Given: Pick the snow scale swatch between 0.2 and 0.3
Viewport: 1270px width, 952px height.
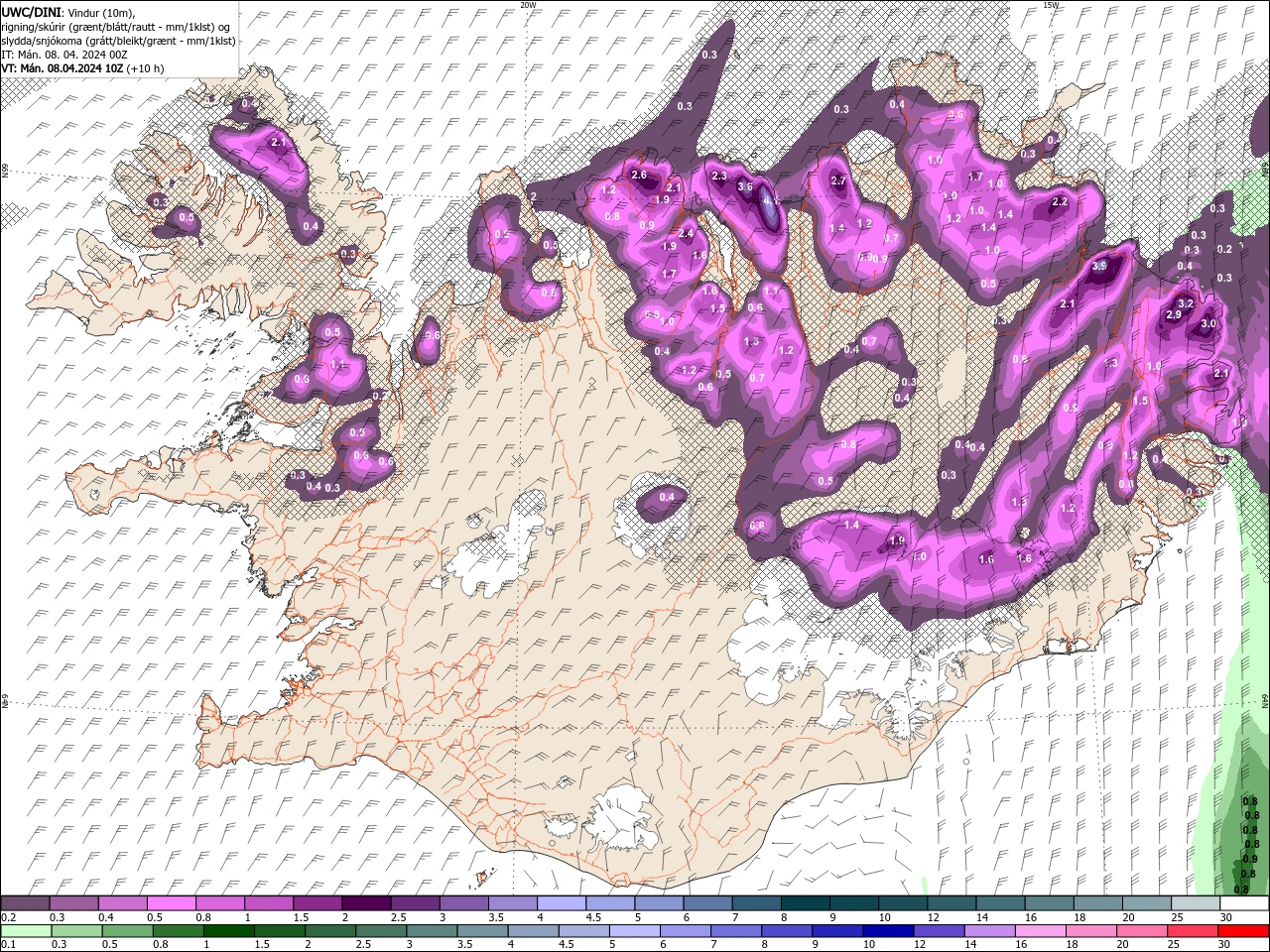Looking at the screenshot, I should pos(25,903).
